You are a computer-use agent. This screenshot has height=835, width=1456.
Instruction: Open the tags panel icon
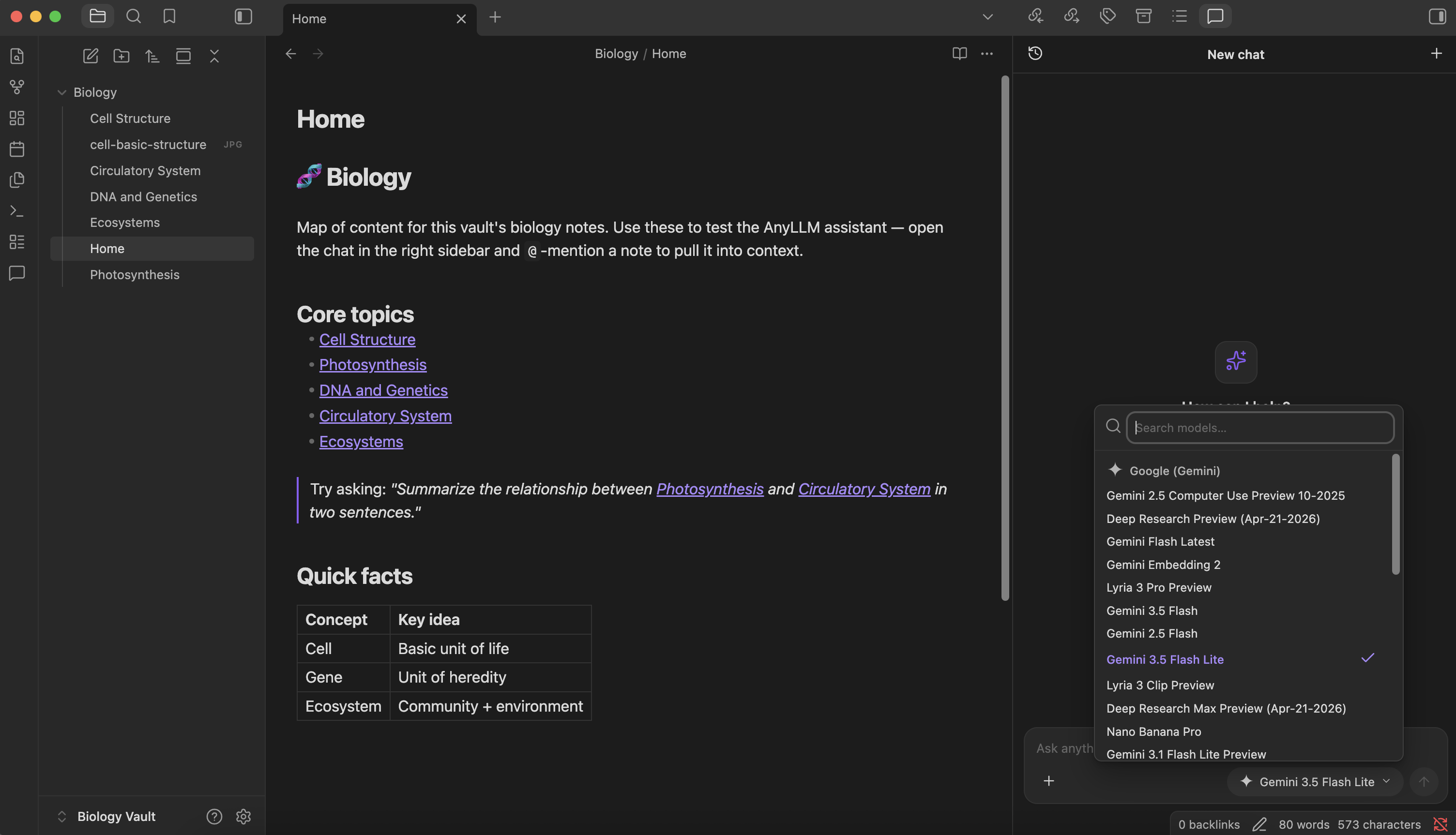tap(1108, 16)
